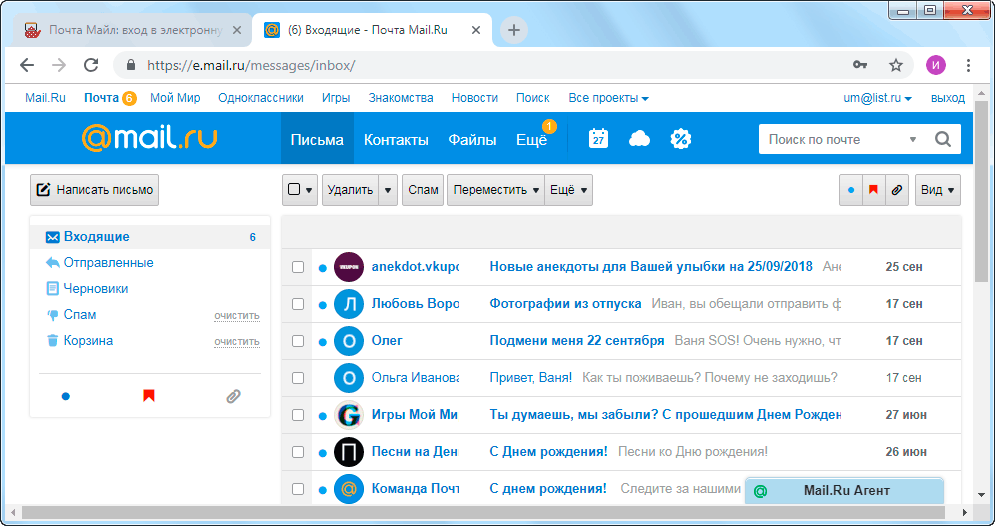Screen dimensions: 995x526
Task: Check the box beside Ольга Иванова email
Action: (297, 378)
